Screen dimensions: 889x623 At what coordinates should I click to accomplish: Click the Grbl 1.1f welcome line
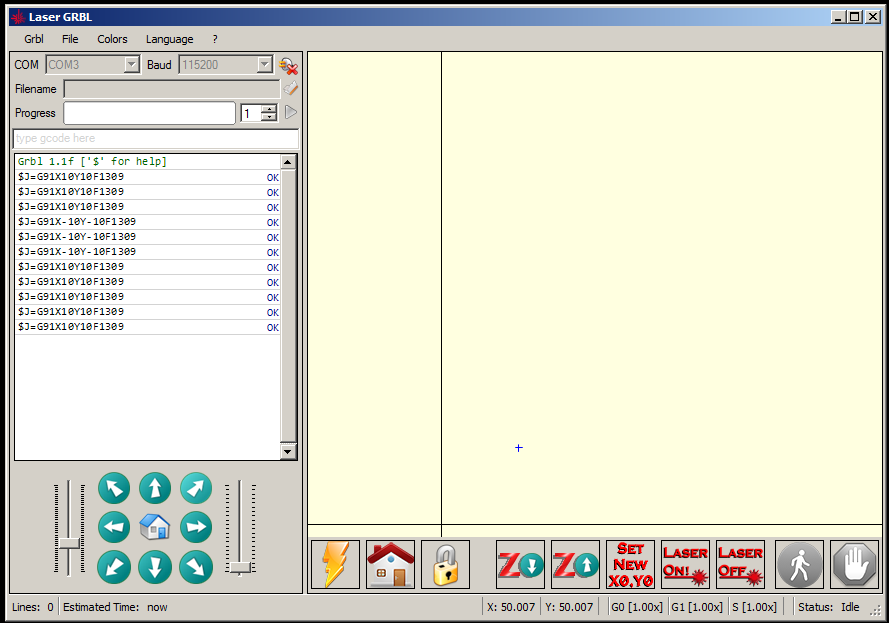92,161
